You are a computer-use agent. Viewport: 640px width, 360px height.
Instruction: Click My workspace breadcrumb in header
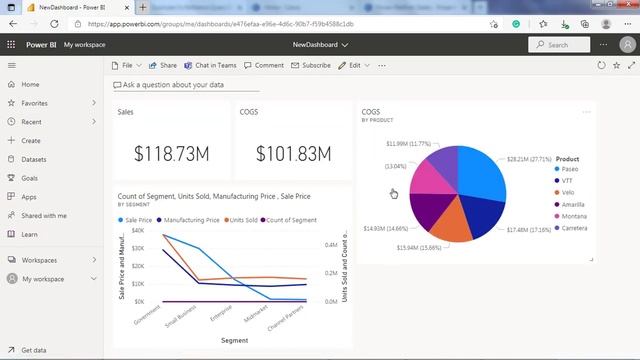coord(84,44)
